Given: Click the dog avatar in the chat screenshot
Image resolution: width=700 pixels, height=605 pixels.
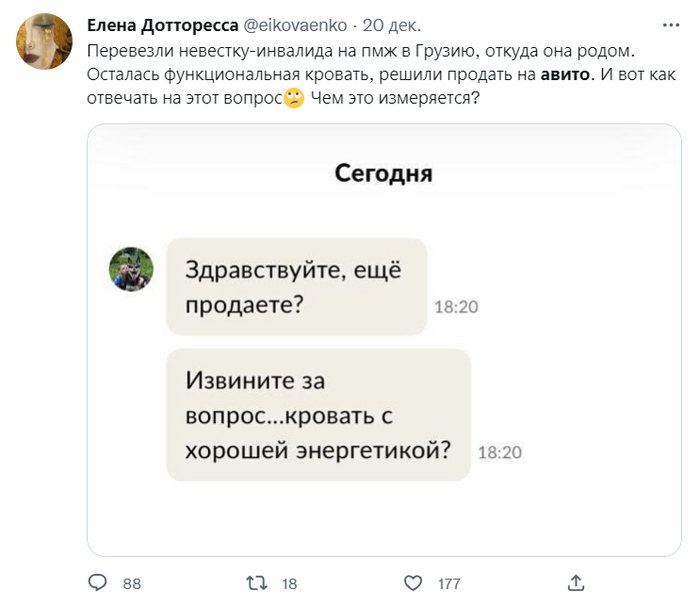Looking at the screenshot, I should [x=131, y=269].
